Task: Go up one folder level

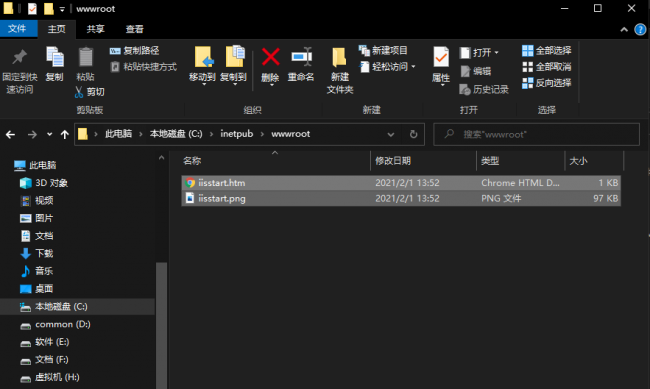Action: (64, 134)
